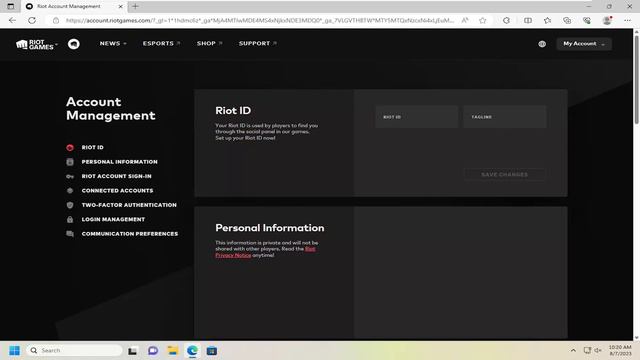The width and height of the screenshot is (640, 360).
Task: Open the Windows Start menu
Action: click(14, 351)
